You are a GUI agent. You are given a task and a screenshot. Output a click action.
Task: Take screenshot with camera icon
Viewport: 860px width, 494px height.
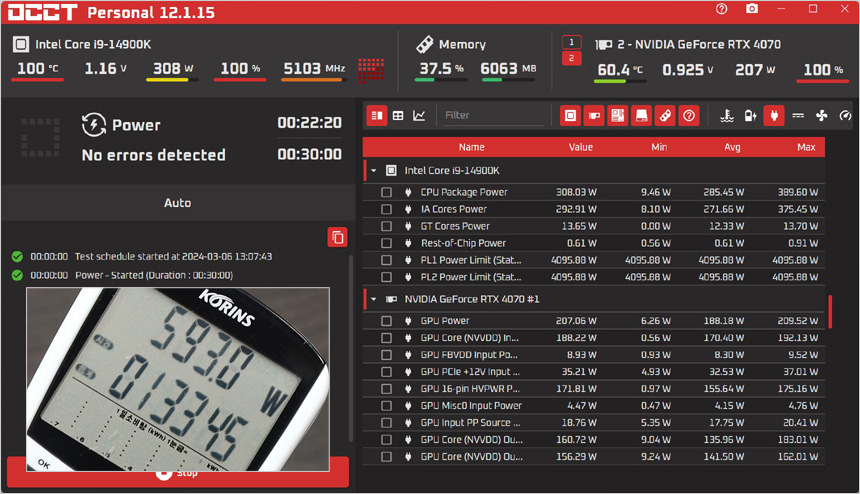pos(752,9)
